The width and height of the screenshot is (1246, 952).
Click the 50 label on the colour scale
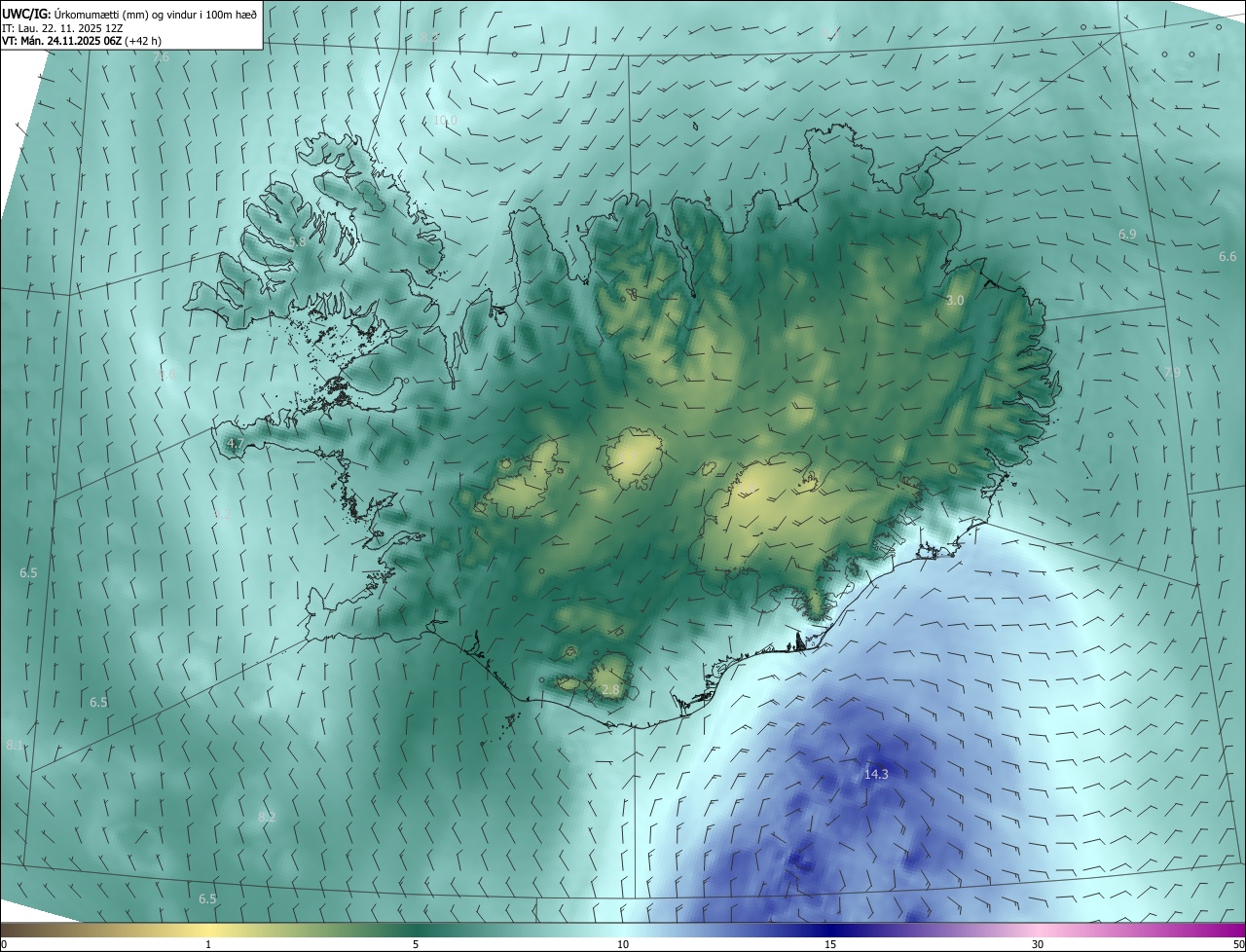click(1238, 944)
